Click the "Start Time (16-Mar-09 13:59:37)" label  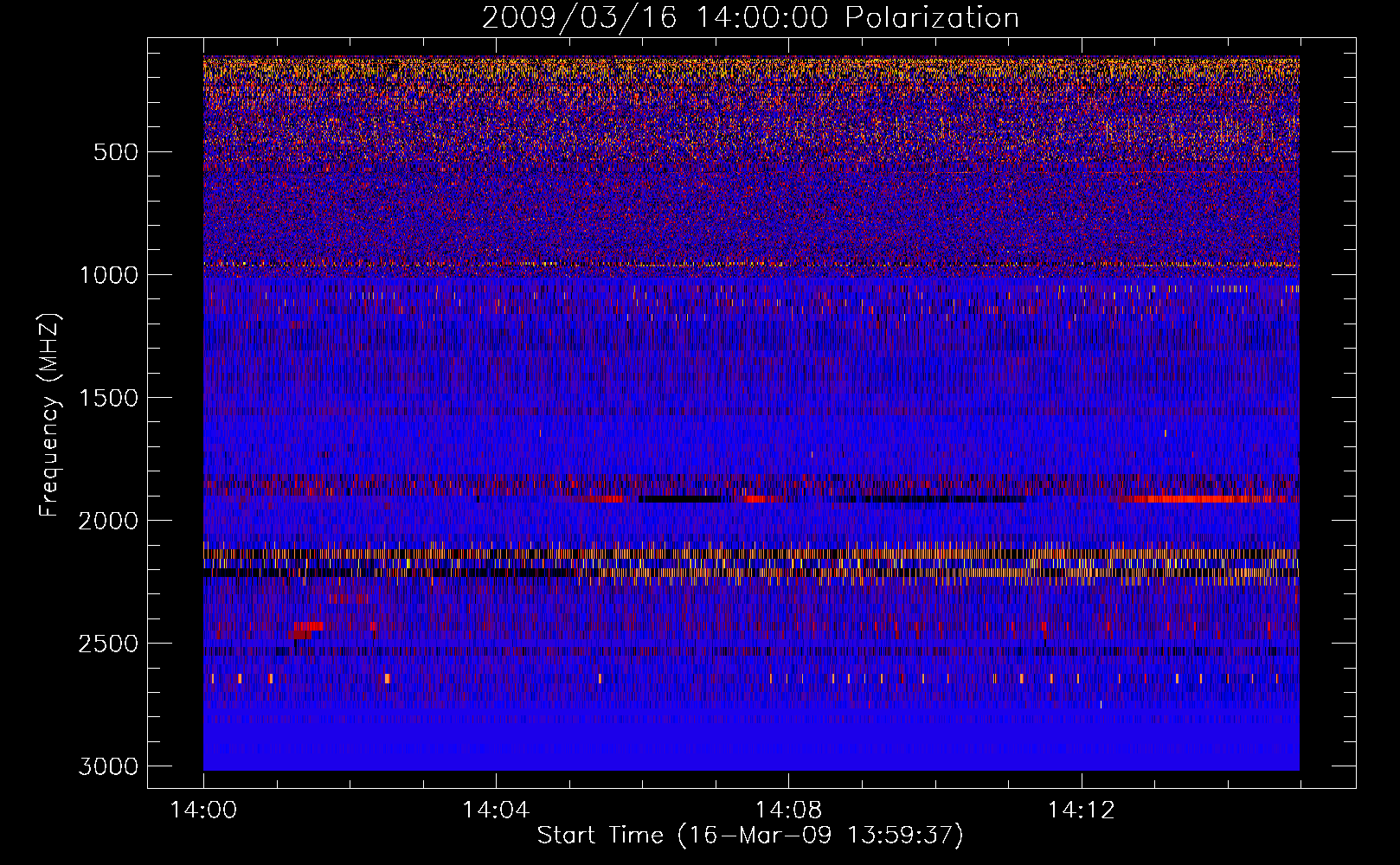[x=750, y=836]
